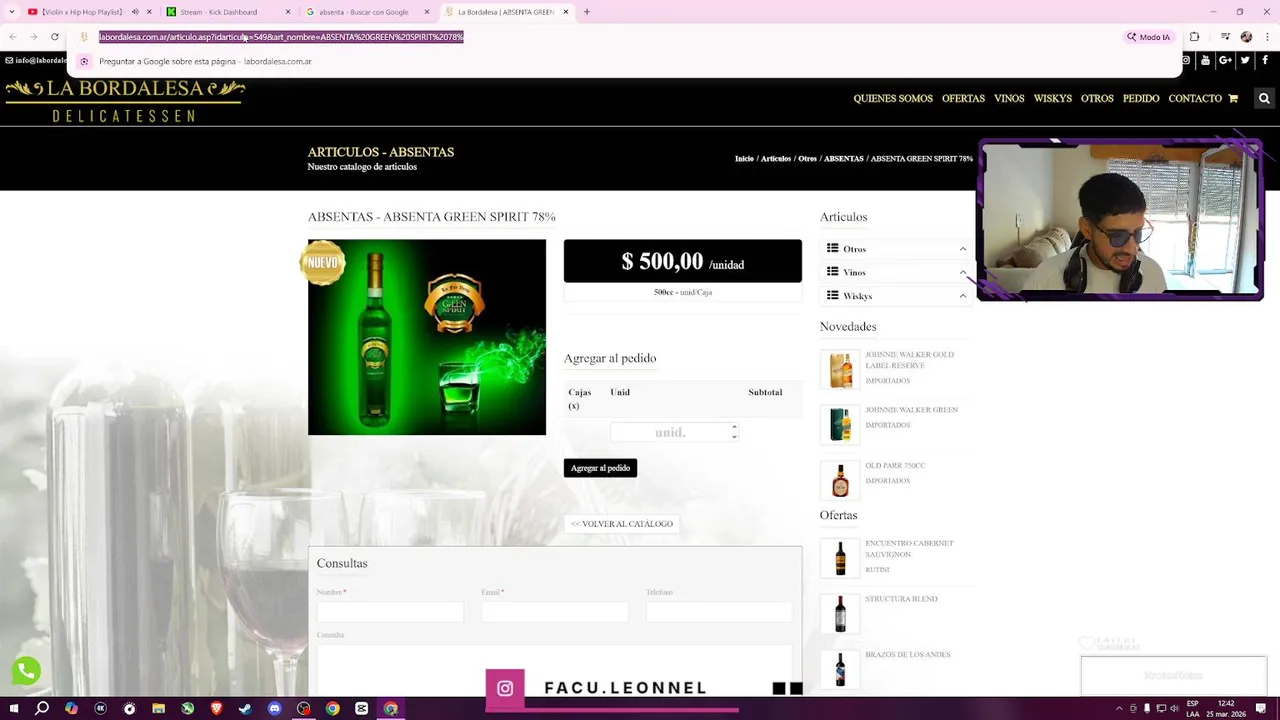Open the Windows notification center icon
The width and height of the screenshot is (1280, 720).
1263,708
